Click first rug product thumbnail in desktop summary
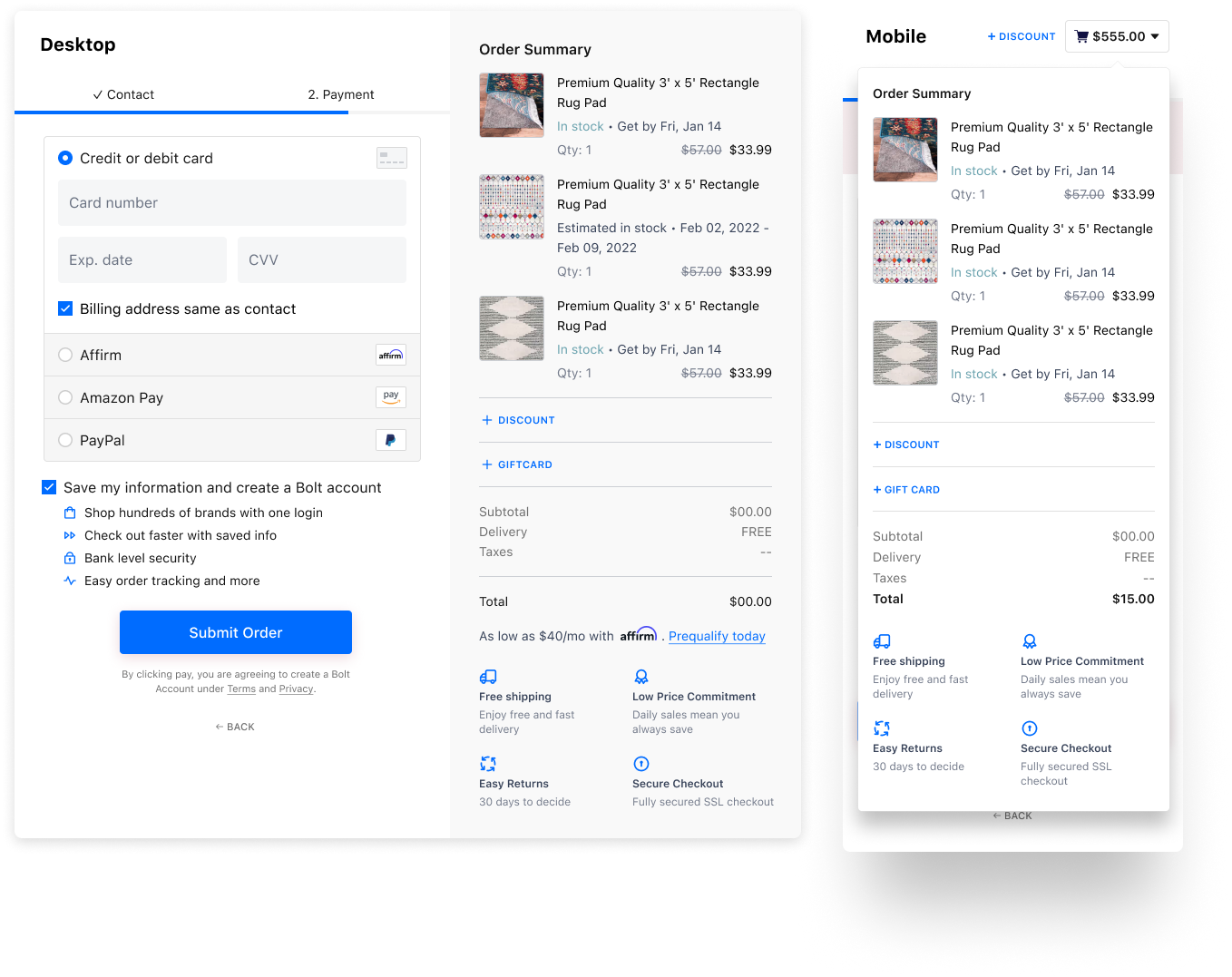Screen dimensions: 1232x977 [x=512, y=105]
